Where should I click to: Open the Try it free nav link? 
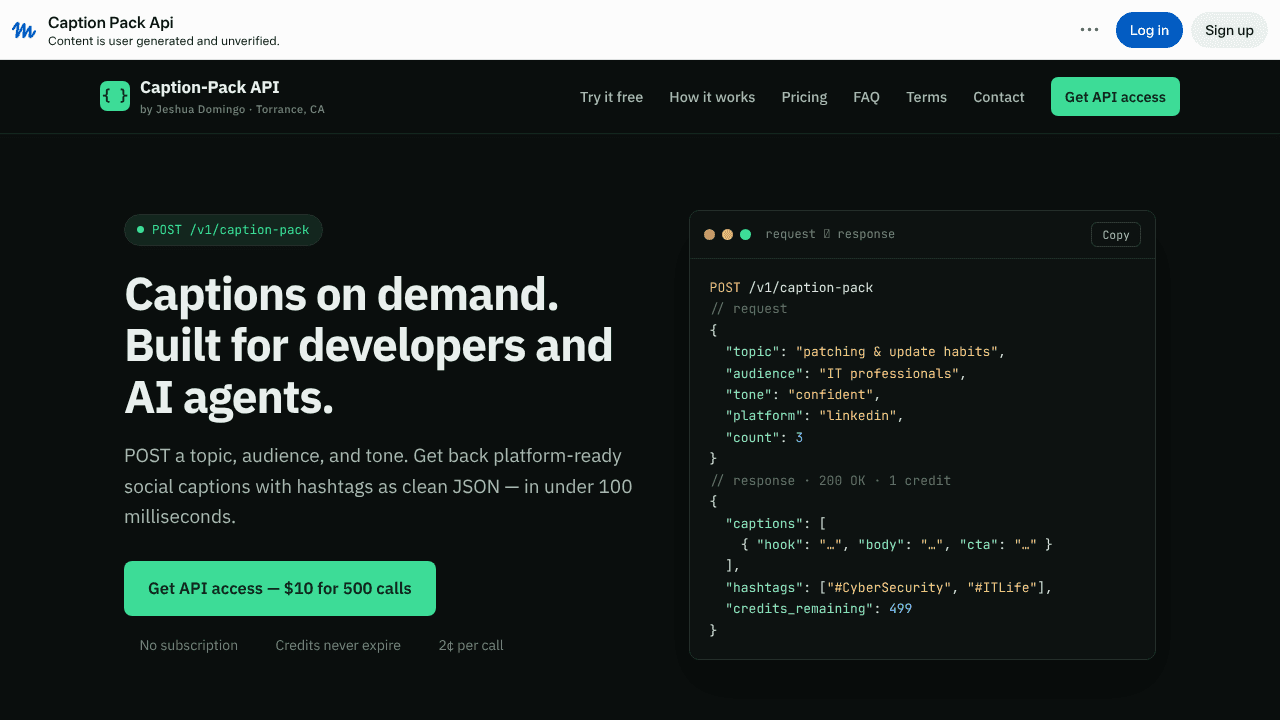tap(611, 97)
